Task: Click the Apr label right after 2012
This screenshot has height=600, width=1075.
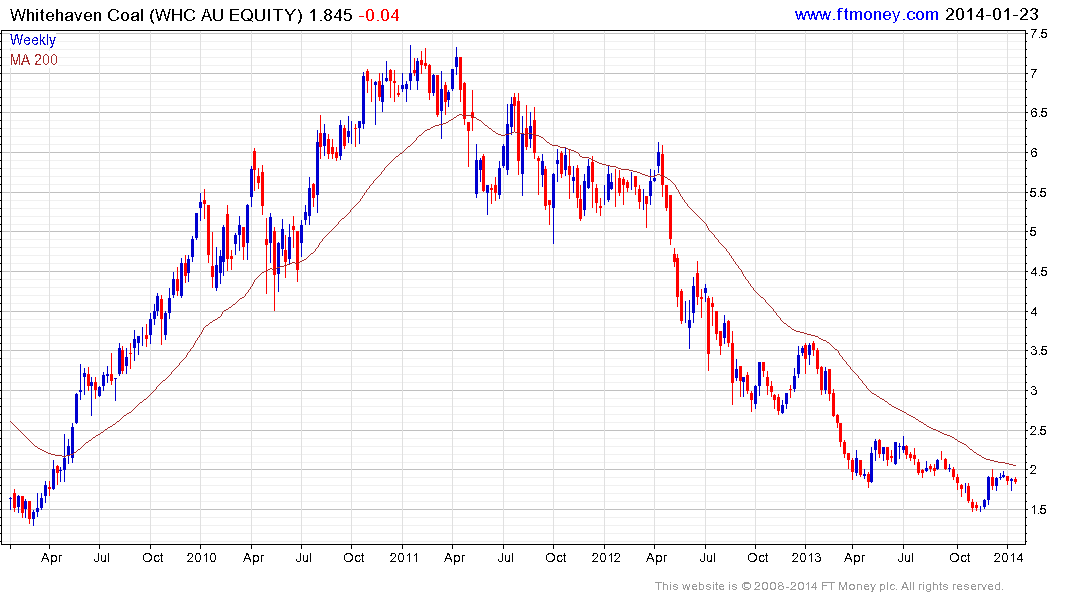Action: (656, 558)
